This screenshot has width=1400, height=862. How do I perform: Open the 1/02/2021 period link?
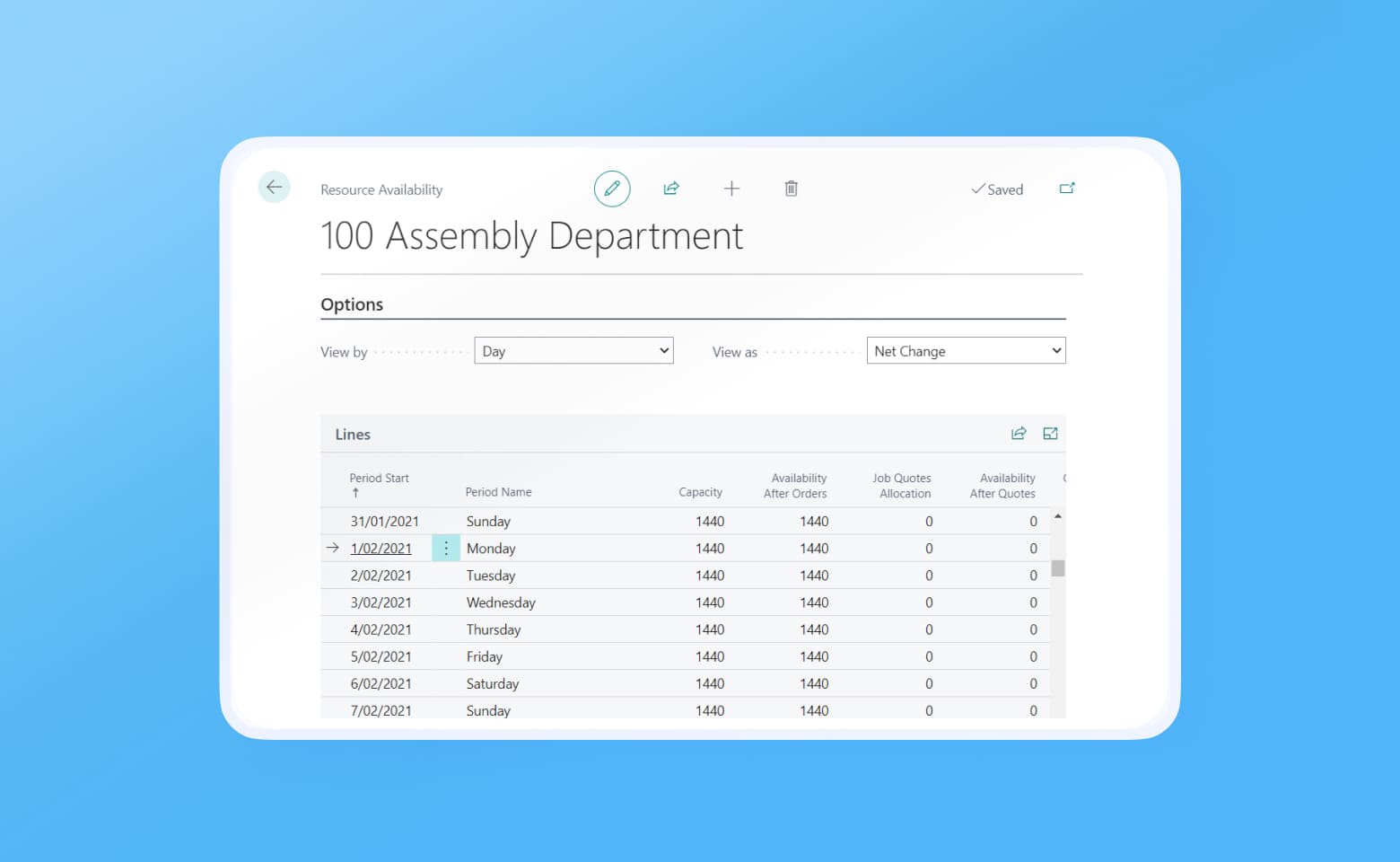click(x=381, y=549)
